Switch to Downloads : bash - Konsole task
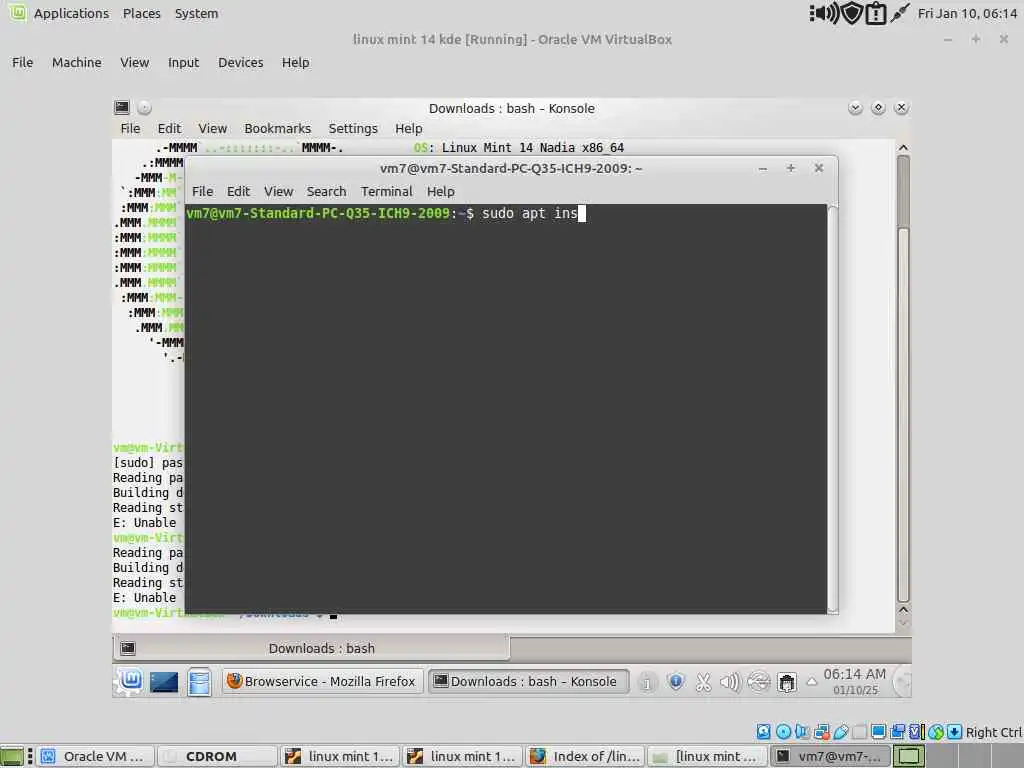Image resolution: width=1024 pixels, height=768 pixels. pyautogui.click(x=529, y=681)
